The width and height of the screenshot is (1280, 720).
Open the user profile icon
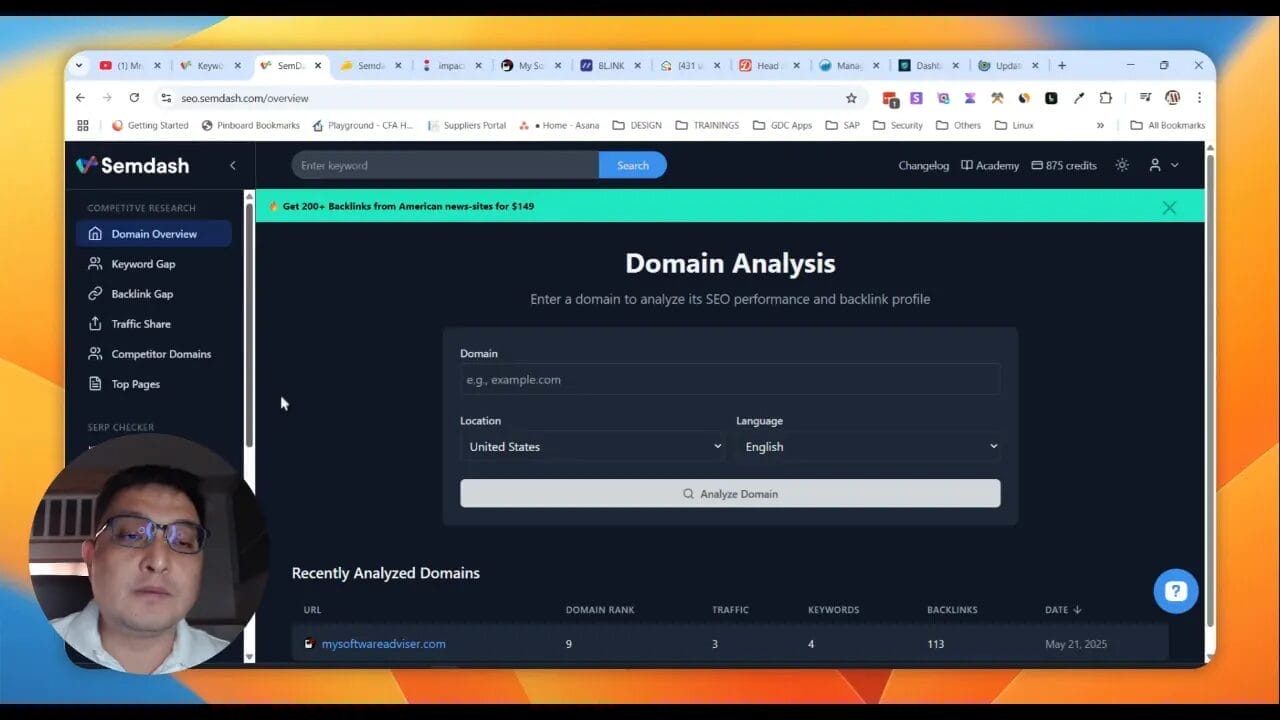click(x=1157, y=165)
